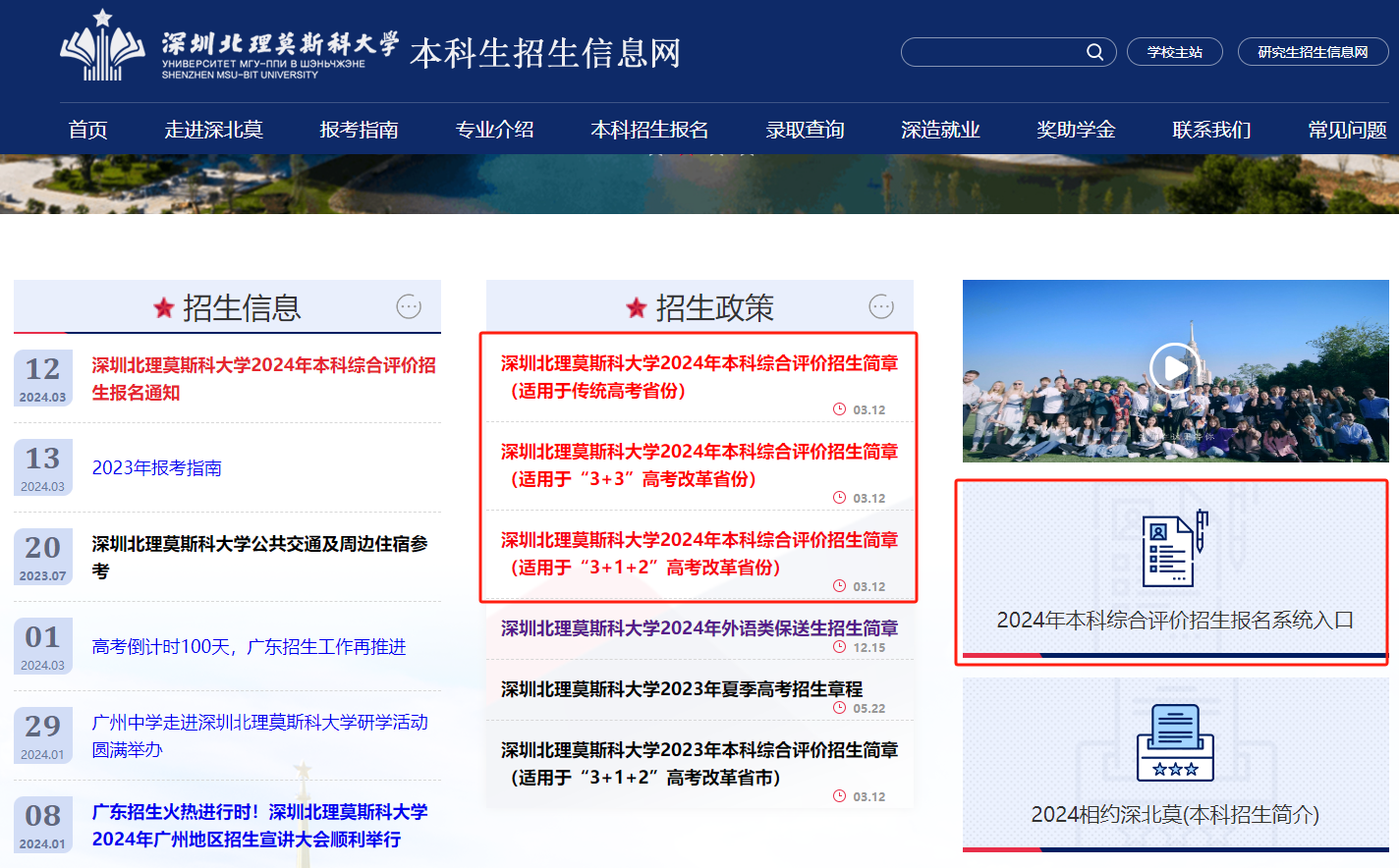Open 2023年夏季高考招生章程 link
1399x868 pixels.
[x=682, y=689]
